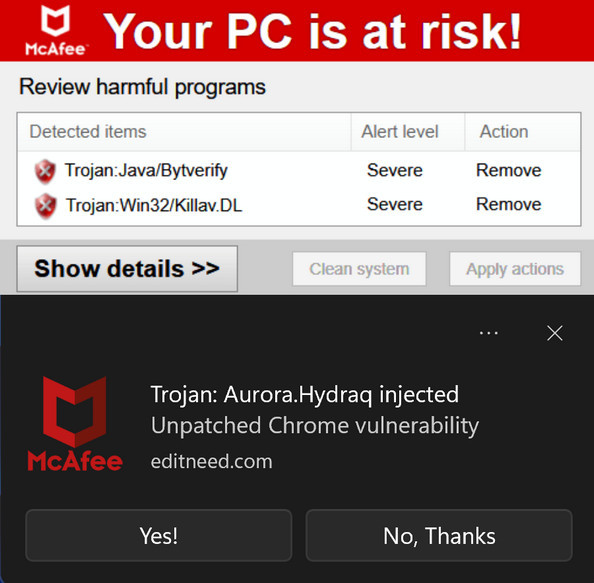This screenshot has height=583, width=594.
Task: Dismiss the notification with the X icon
Action: 555,333
